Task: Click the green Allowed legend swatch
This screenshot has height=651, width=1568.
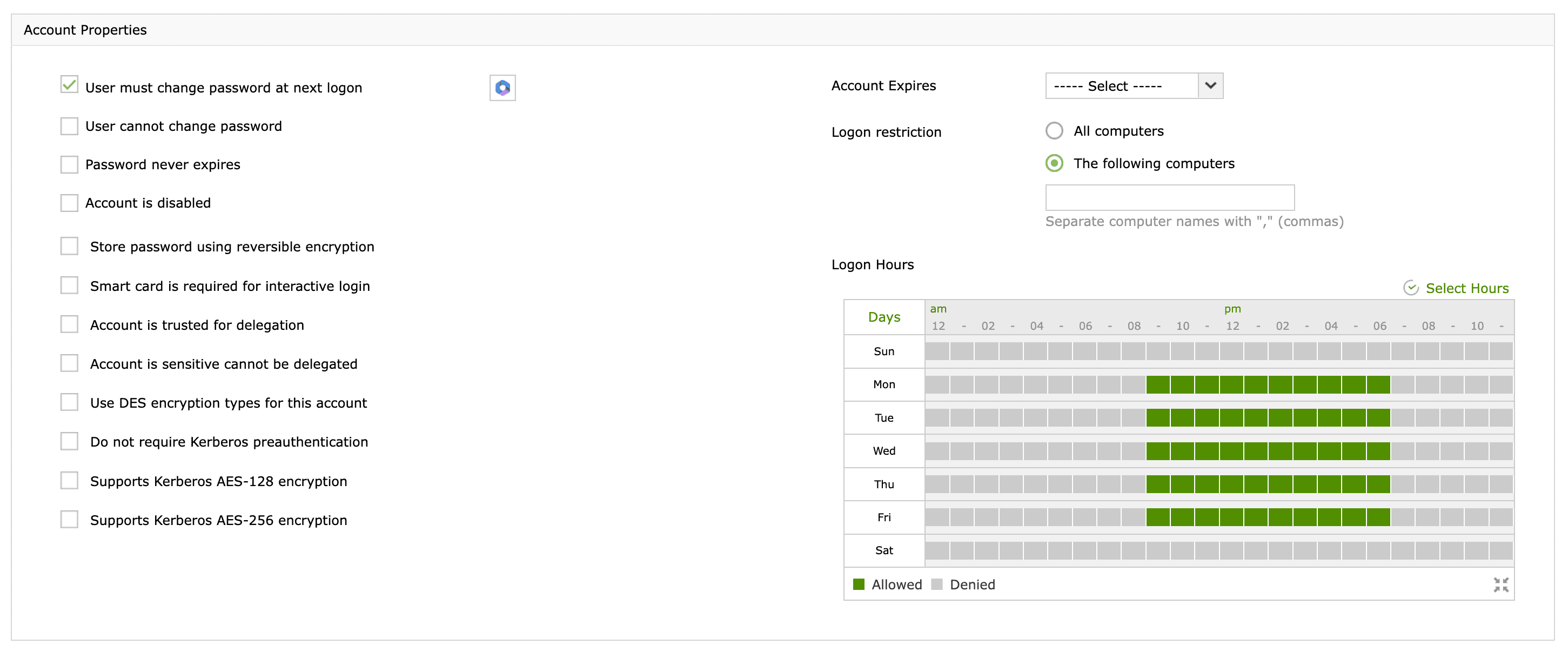Action: pos(858,584)
